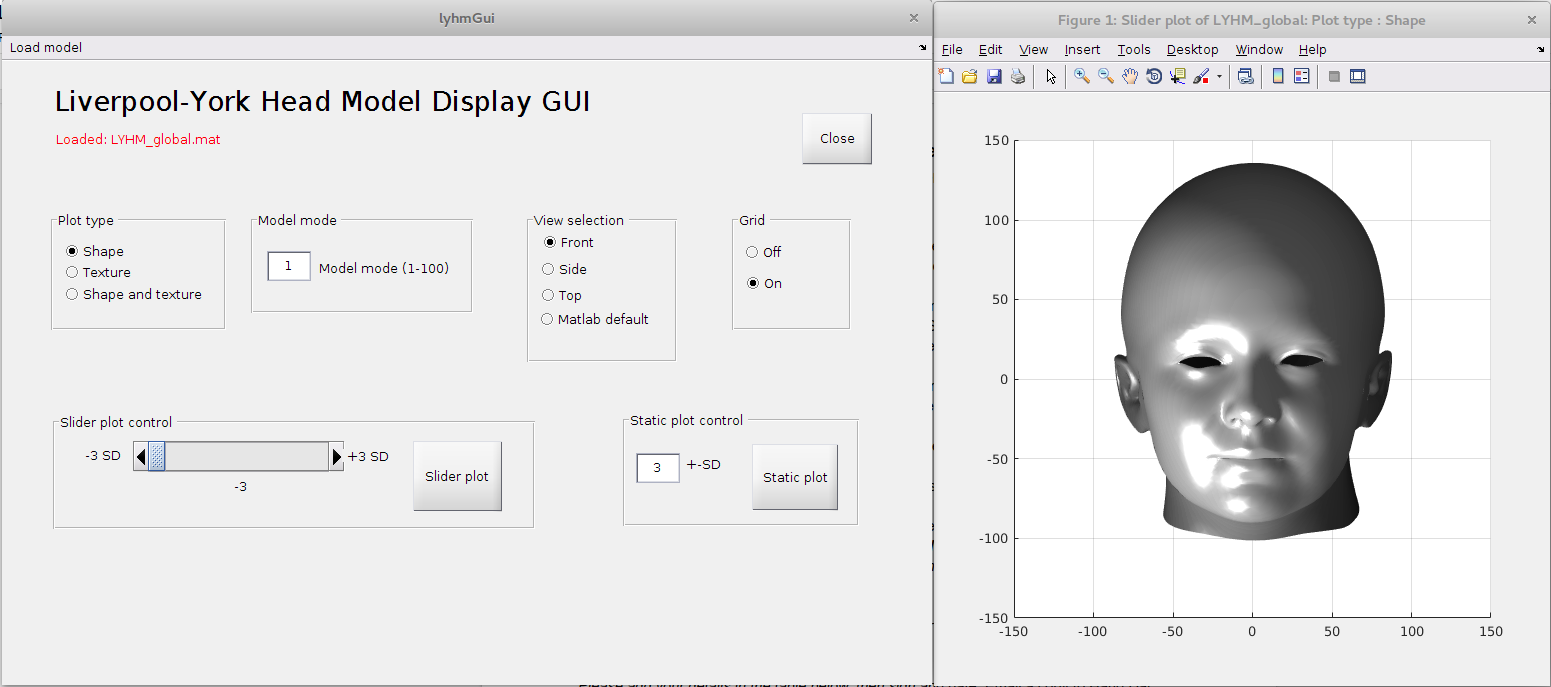Image resolution: width=1551 pixels, height=687 pixels.
Task: Open the Load model menu
Action: pyautogui.click(x=46, y=48)
